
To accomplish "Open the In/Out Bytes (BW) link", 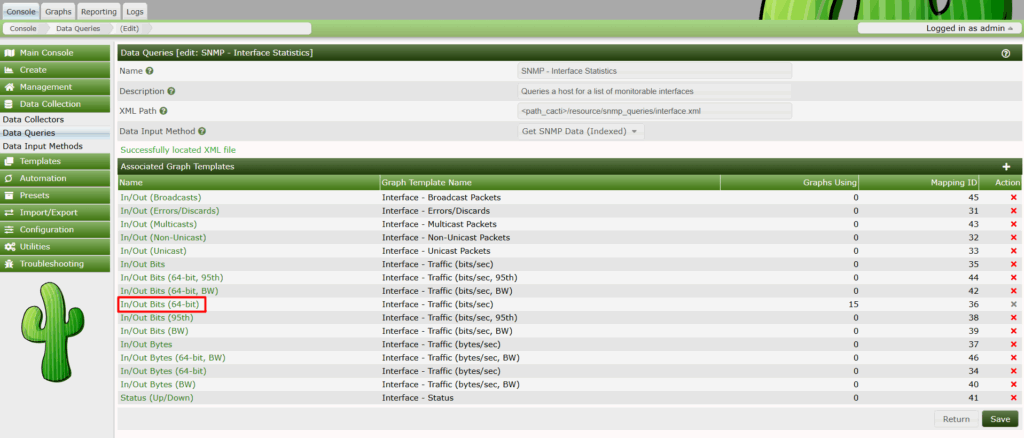I will click(x=158, y=384).
